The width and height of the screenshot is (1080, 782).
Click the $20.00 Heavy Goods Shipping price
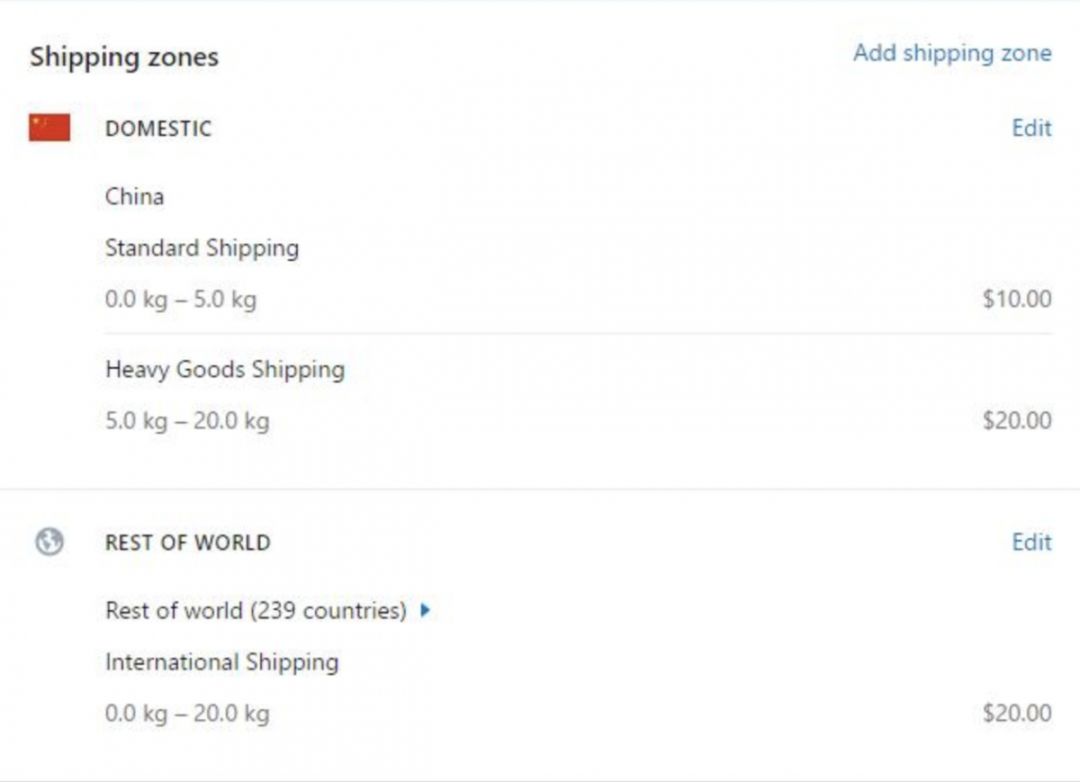click(x=1016, y=421)
